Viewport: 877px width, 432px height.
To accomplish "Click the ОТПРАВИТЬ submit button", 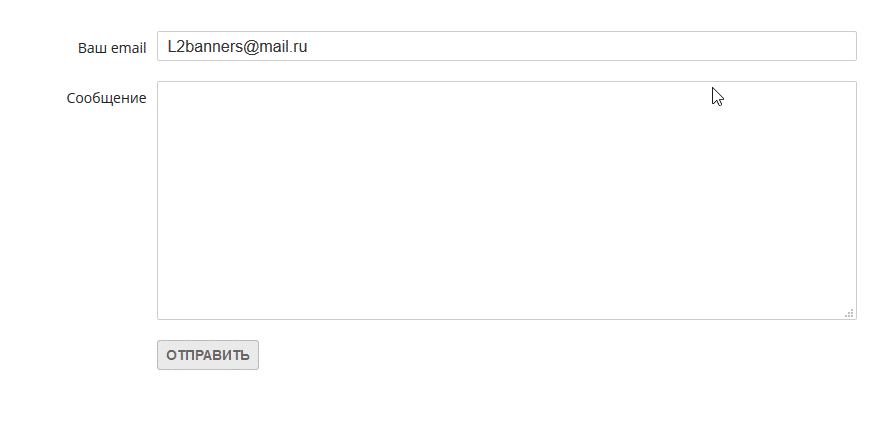I will point(208,355).
